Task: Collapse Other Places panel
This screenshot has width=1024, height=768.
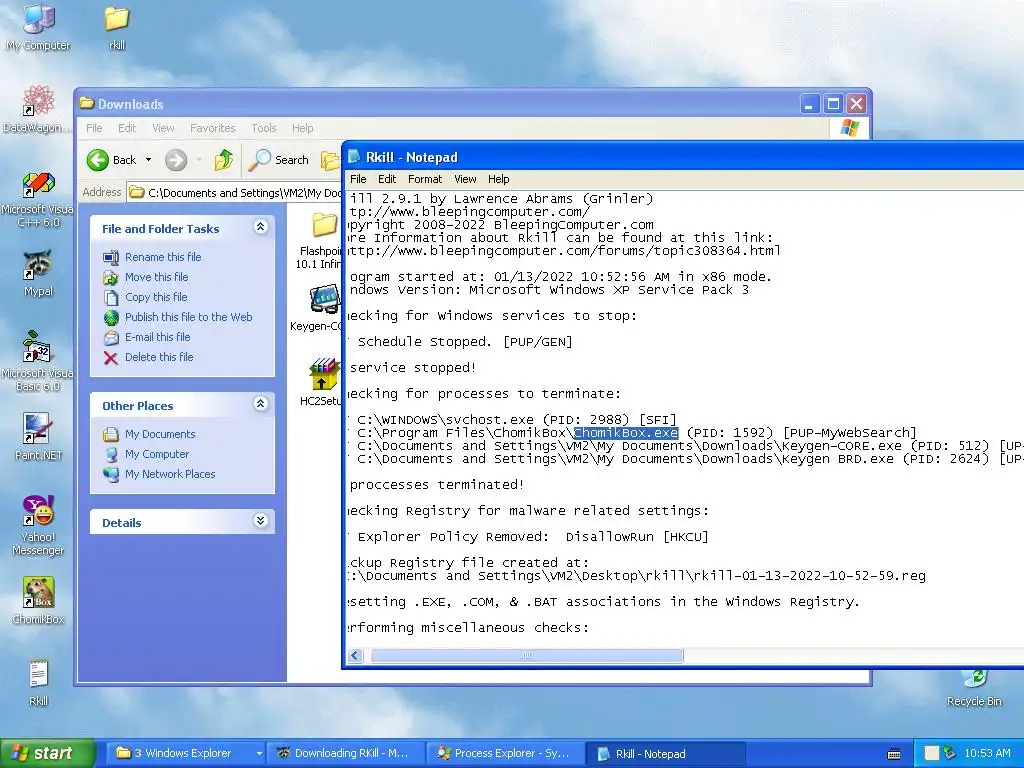Action: [x=261, y=404]
